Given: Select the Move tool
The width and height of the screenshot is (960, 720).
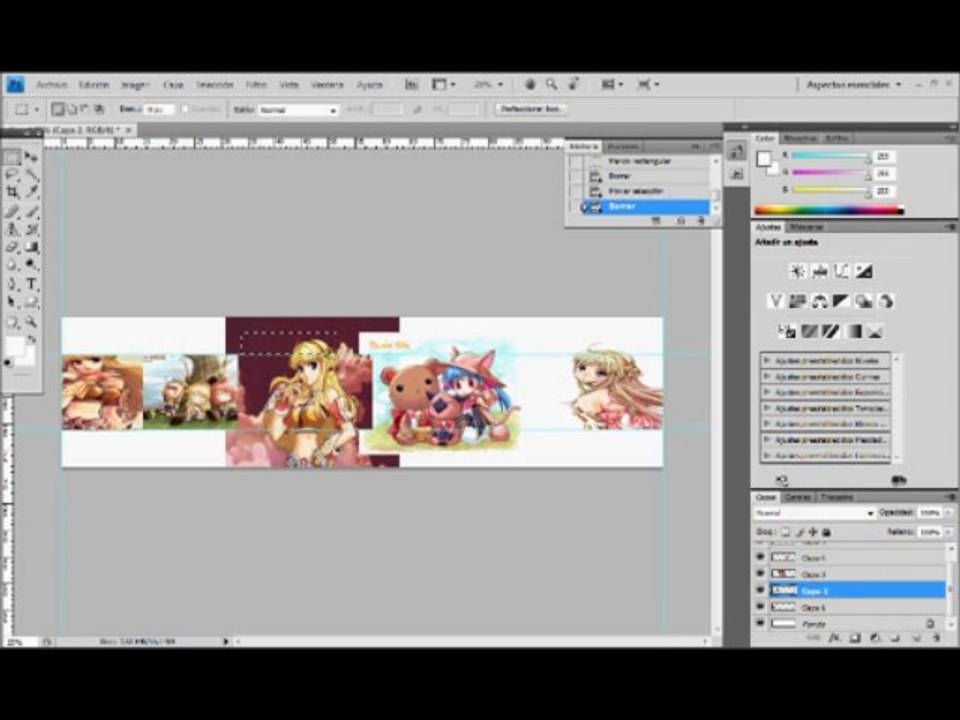Looking at the screenshot, I should coord(31,157).
